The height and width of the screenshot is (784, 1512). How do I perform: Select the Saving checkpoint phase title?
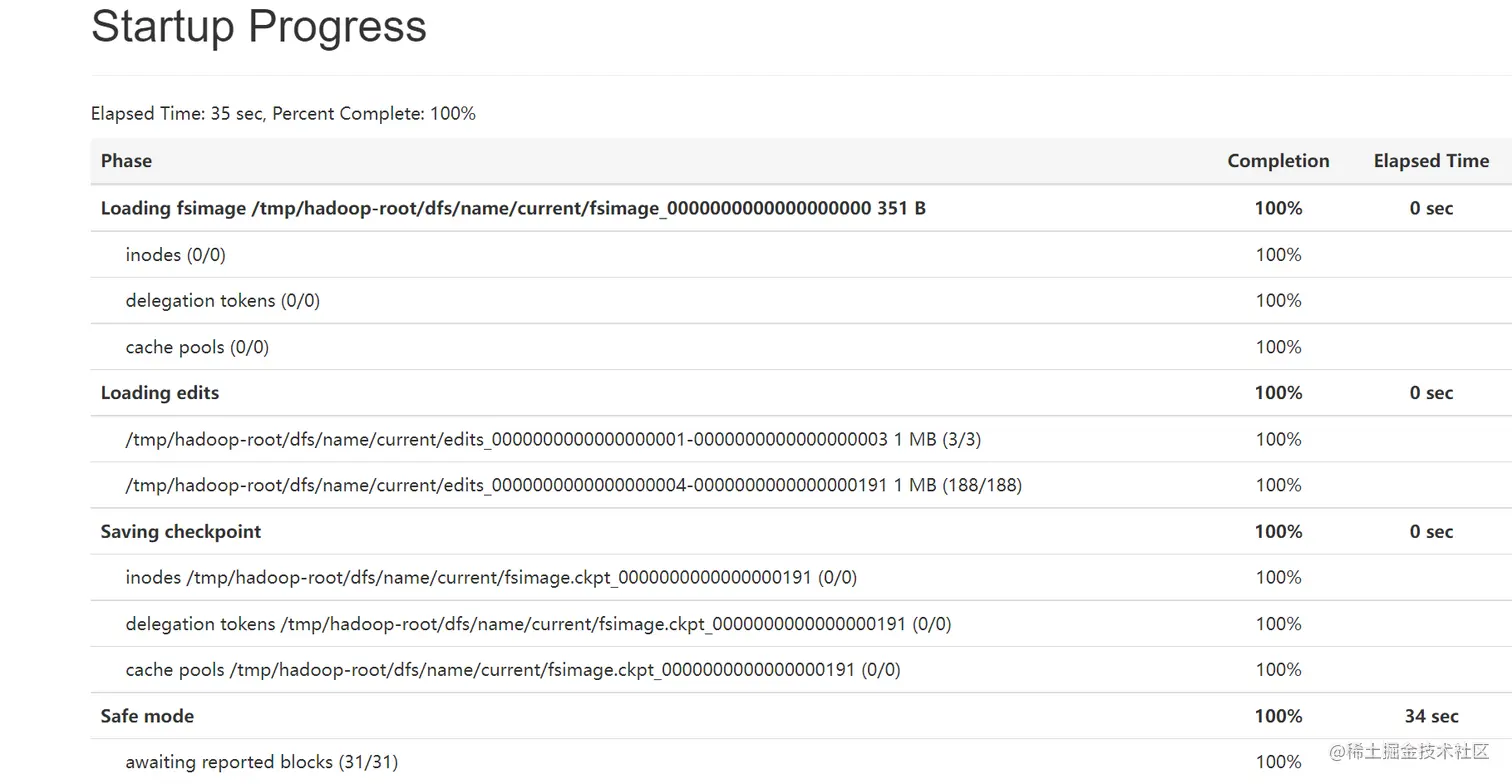coord(181,532)
